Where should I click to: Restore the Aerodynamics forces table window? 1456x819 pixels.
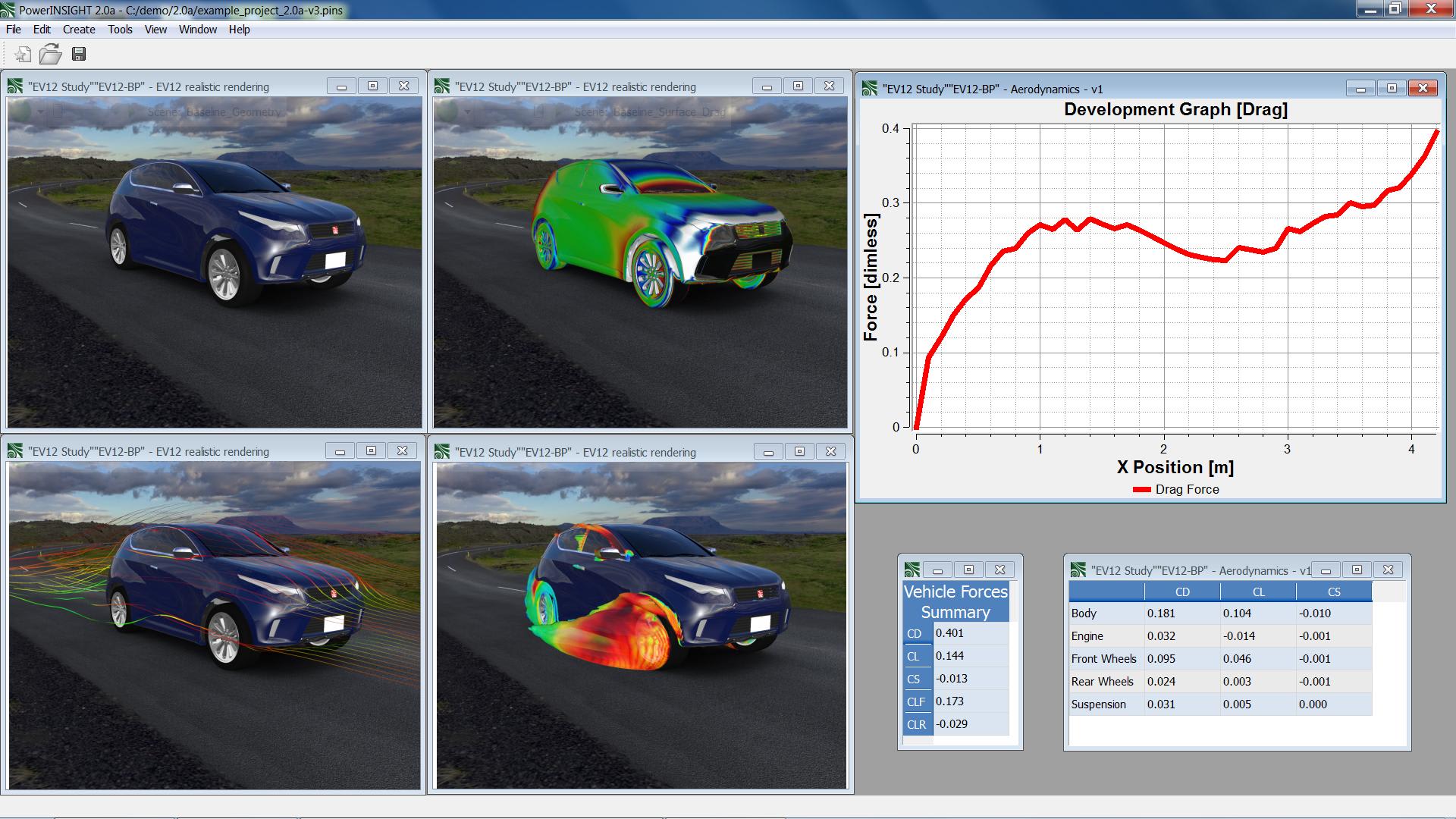coord(1357,570)
